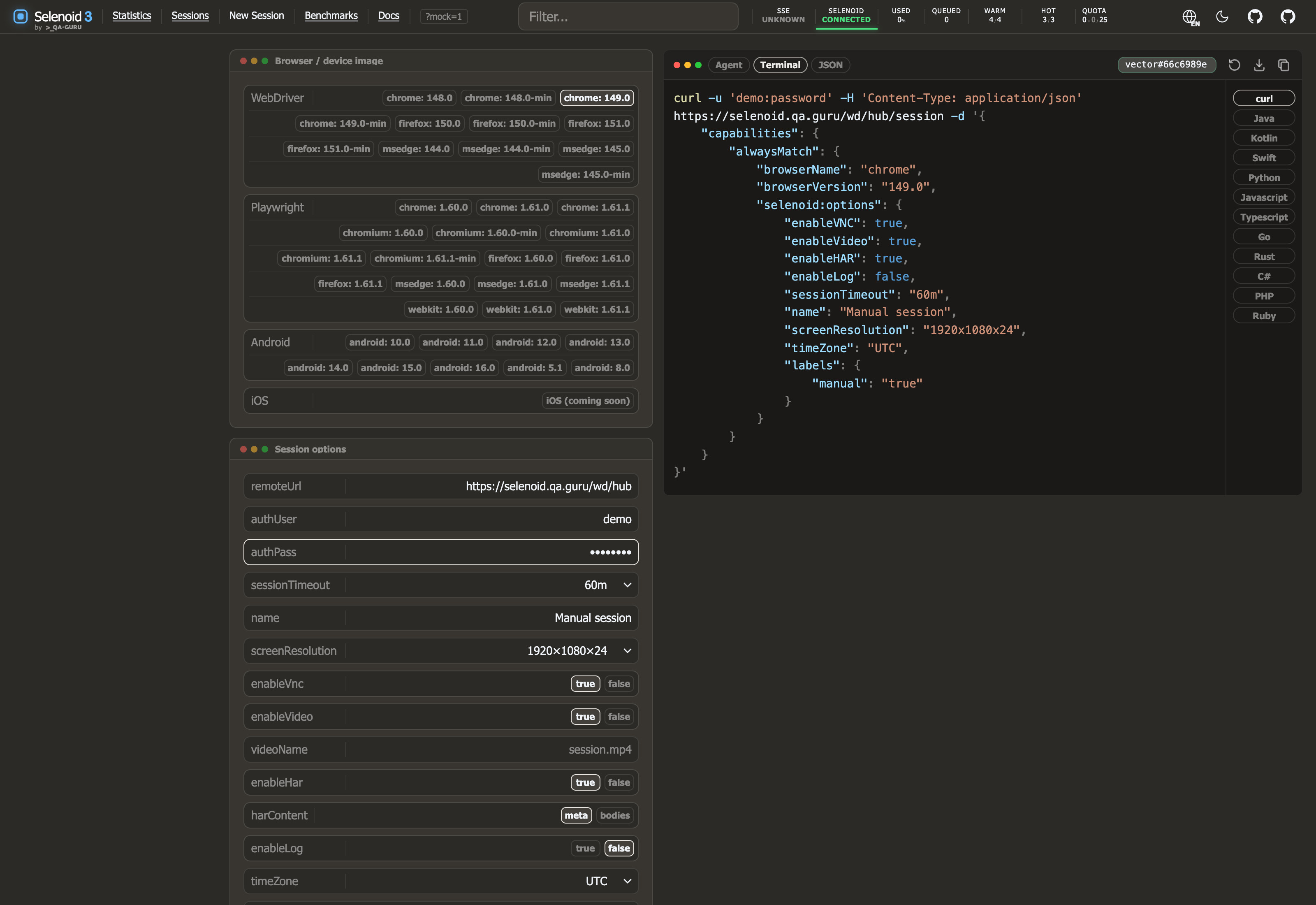
Task: Click the reset icon in the code panel
Action: click(1234, 65)
